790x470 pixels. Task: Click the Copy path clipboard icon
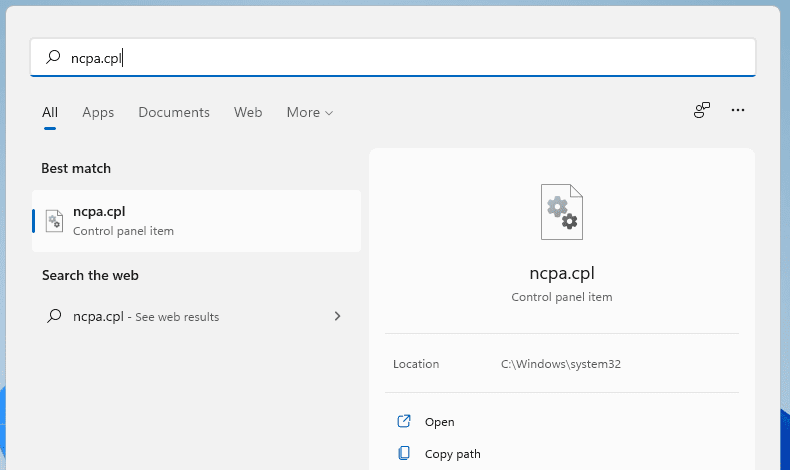(404, 453)
